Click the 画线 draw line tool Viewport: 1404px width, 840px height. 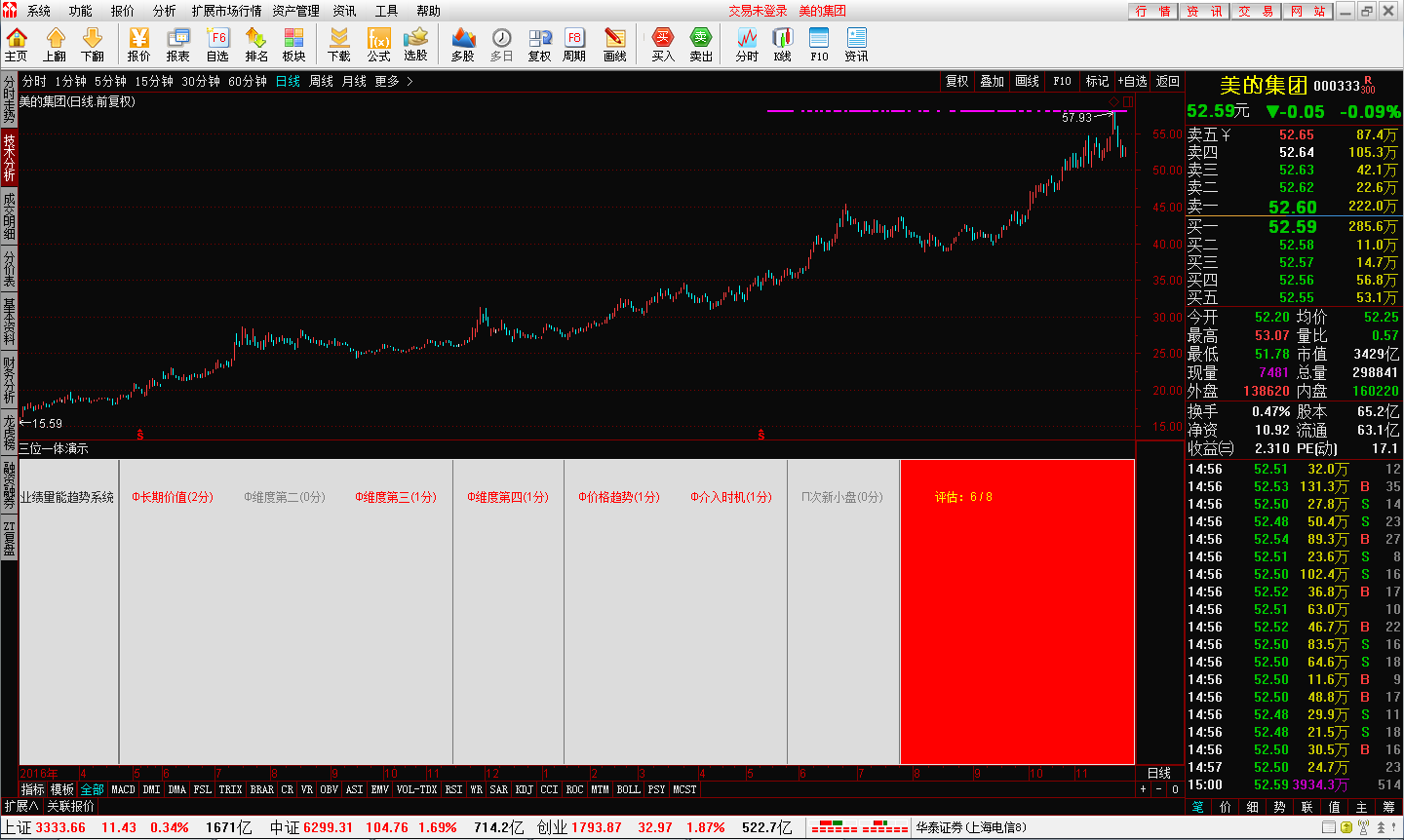[x=615, y=44]
